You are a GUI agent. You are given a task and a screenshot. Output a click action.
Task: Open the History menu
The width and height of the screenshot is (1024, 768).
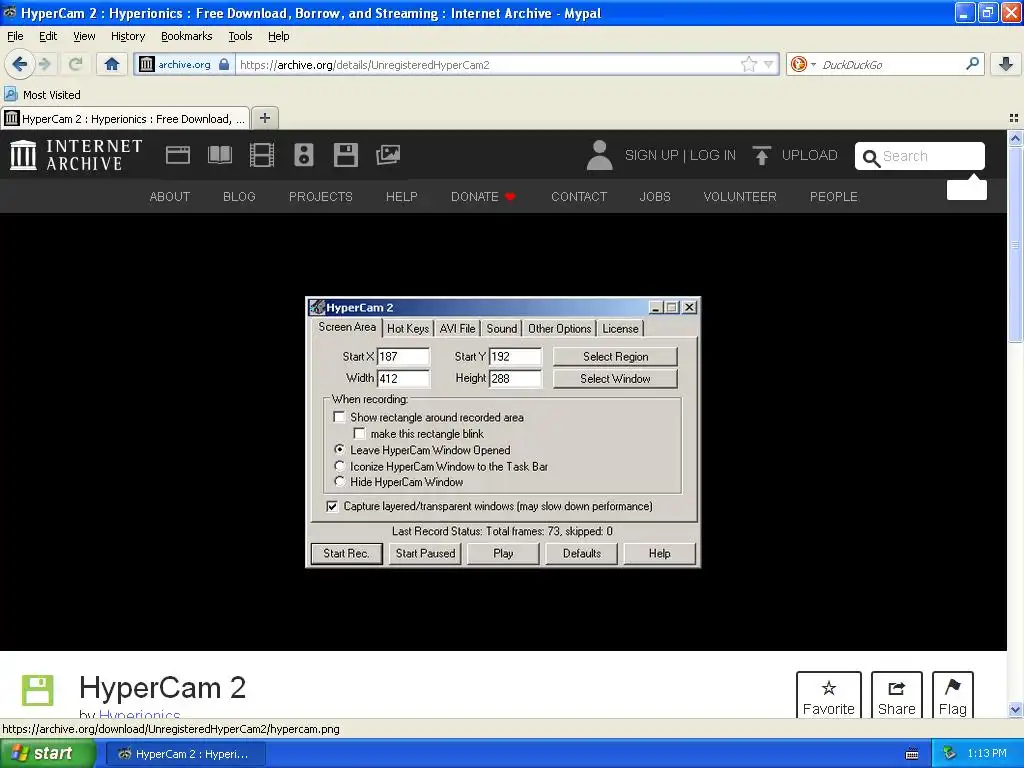128,36
